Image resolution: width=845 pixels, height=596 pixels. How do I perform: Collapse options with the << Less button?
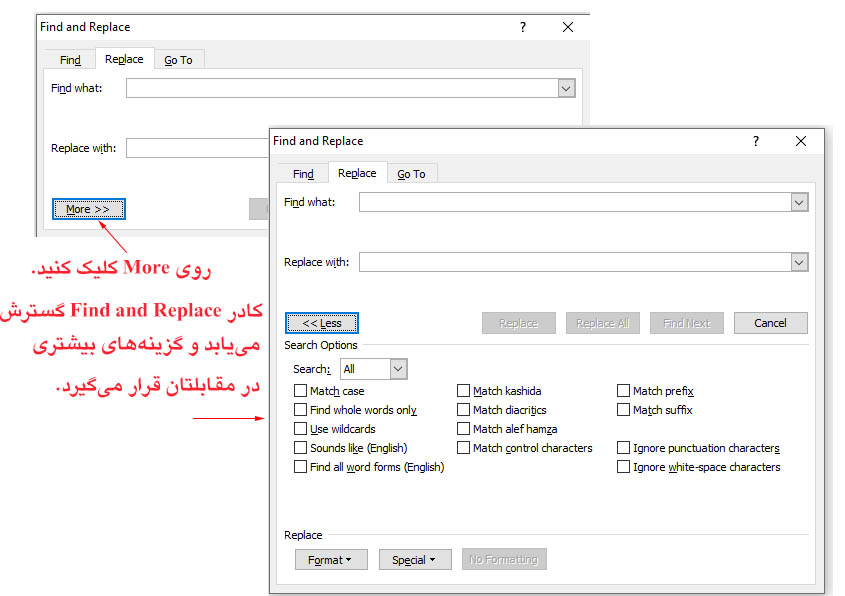point(321,323)
